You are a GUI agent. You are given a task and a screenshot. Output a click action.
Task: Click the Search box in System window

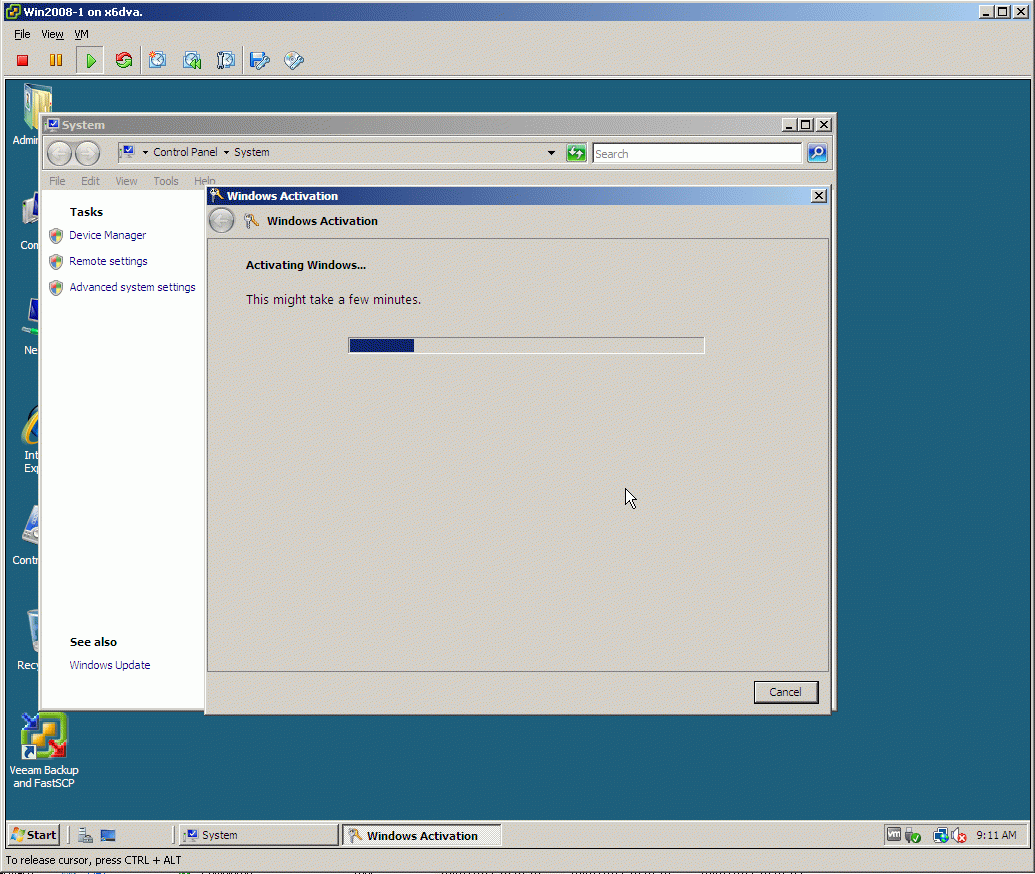(697, 154)
